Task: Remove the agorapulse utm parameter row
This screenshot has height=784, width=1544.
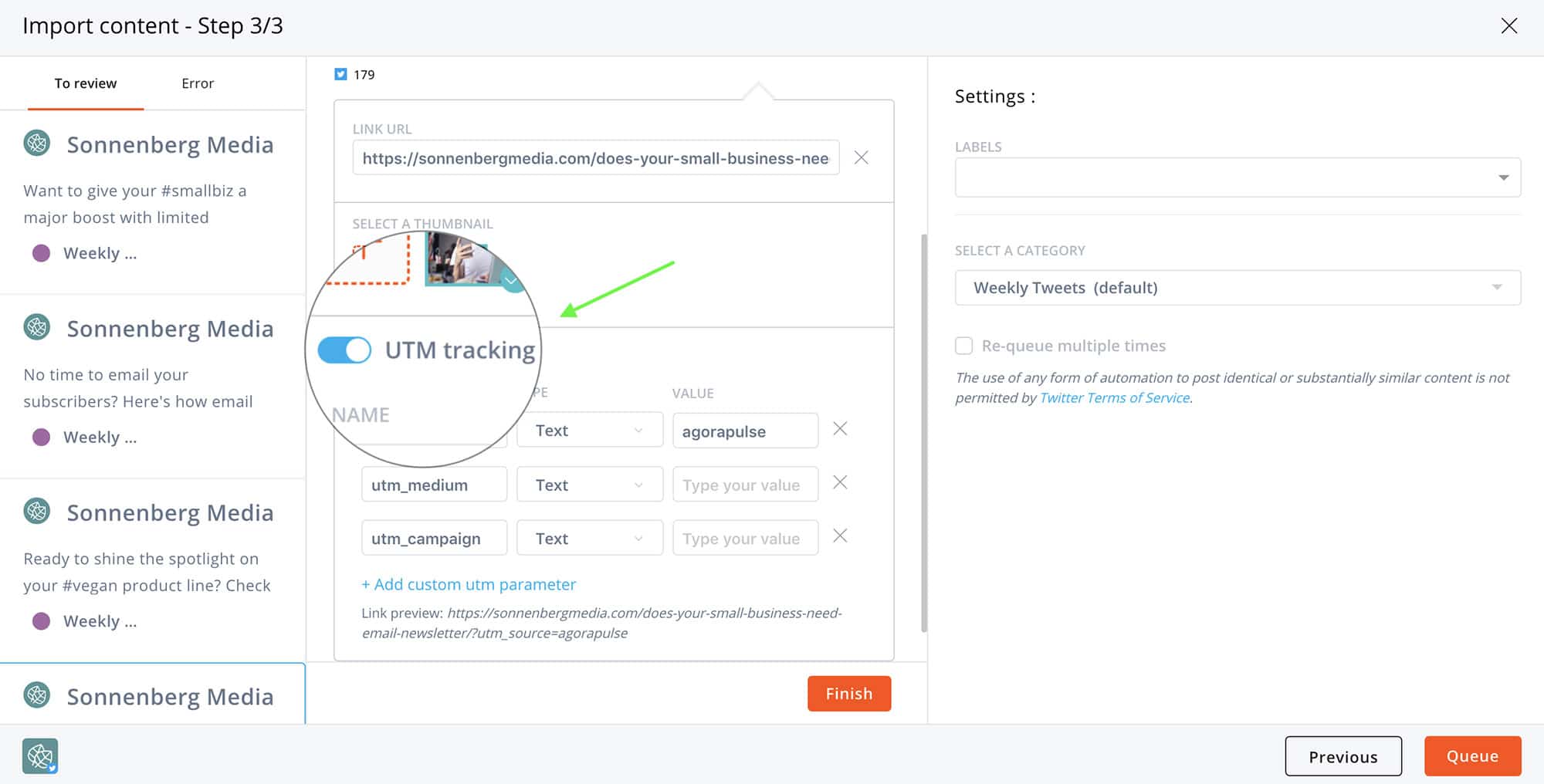Action: (x=840, y=428)
